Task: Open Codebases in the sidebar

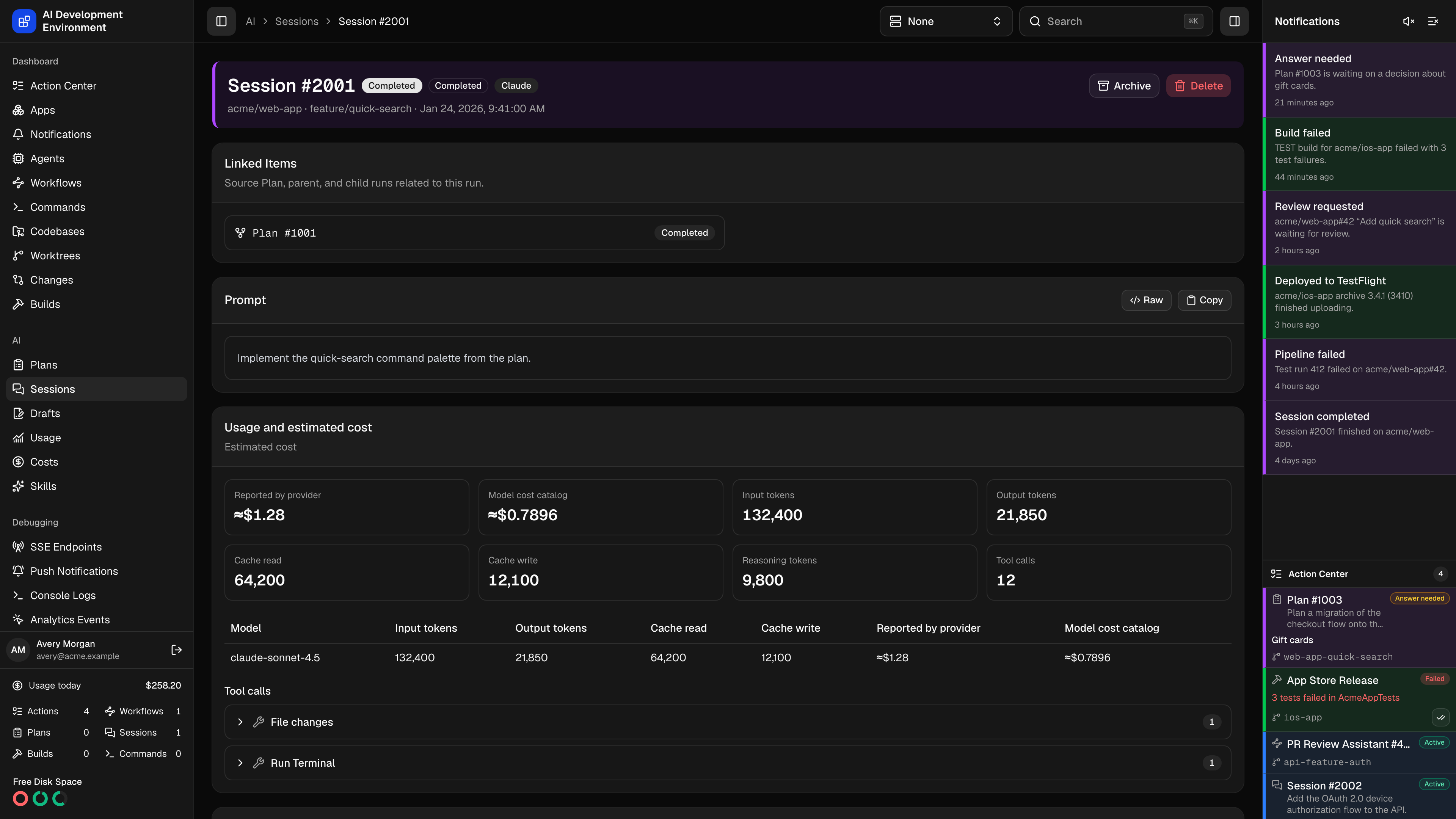Action: [x=97, y=232]
